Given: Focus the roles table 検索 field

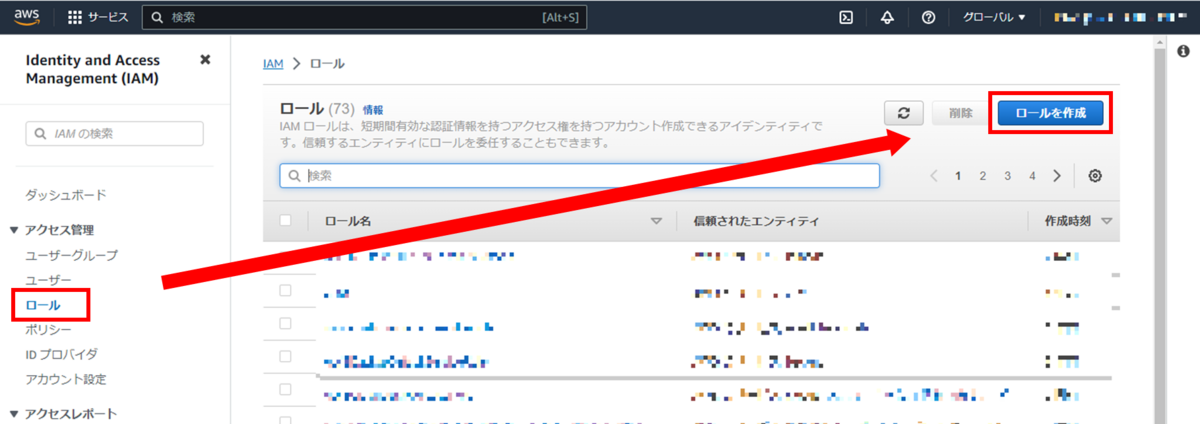Looking at the screenshot, I should [x=579, y=175].
